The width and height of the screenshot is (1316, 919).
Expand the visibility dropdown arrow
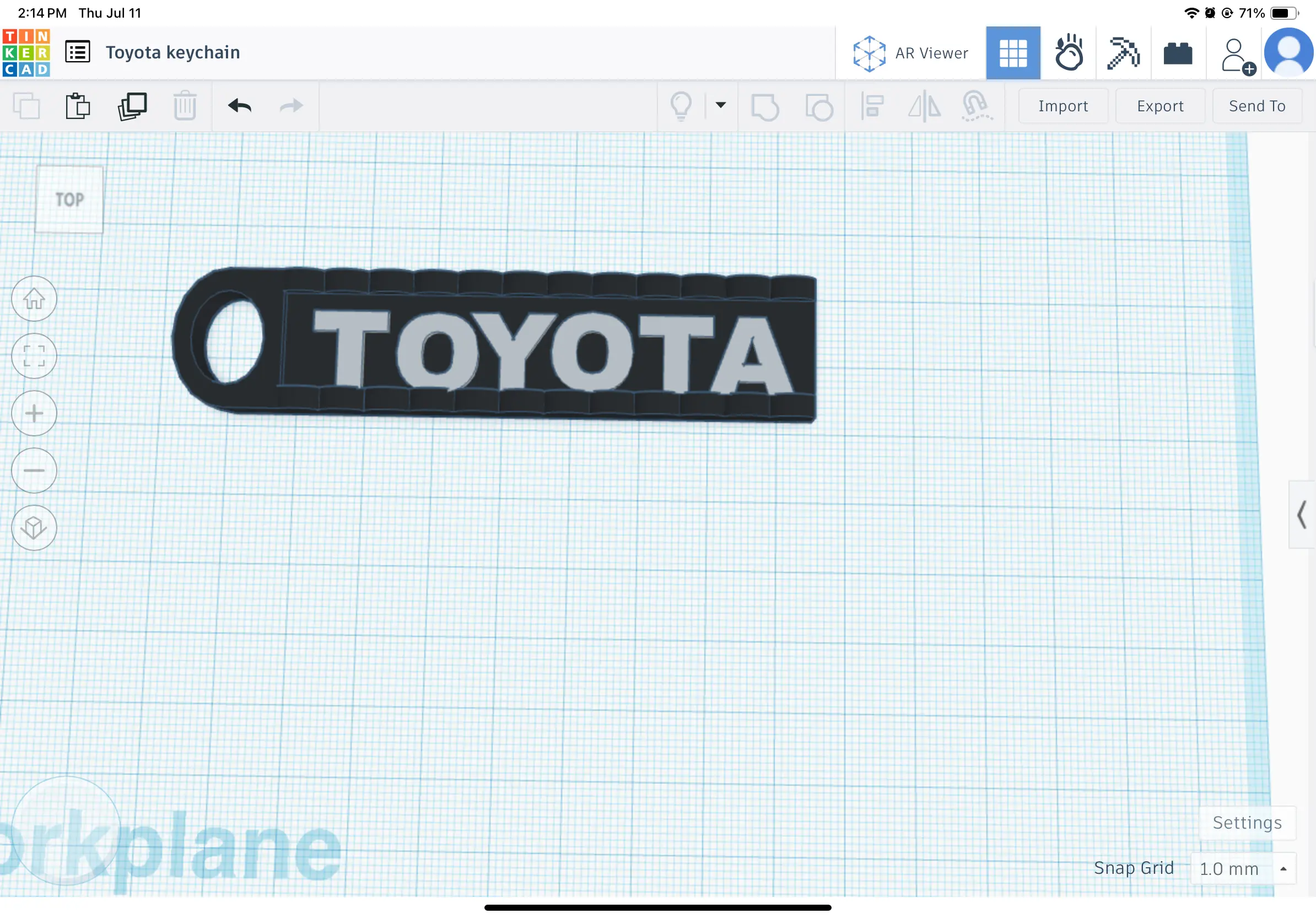720,105
